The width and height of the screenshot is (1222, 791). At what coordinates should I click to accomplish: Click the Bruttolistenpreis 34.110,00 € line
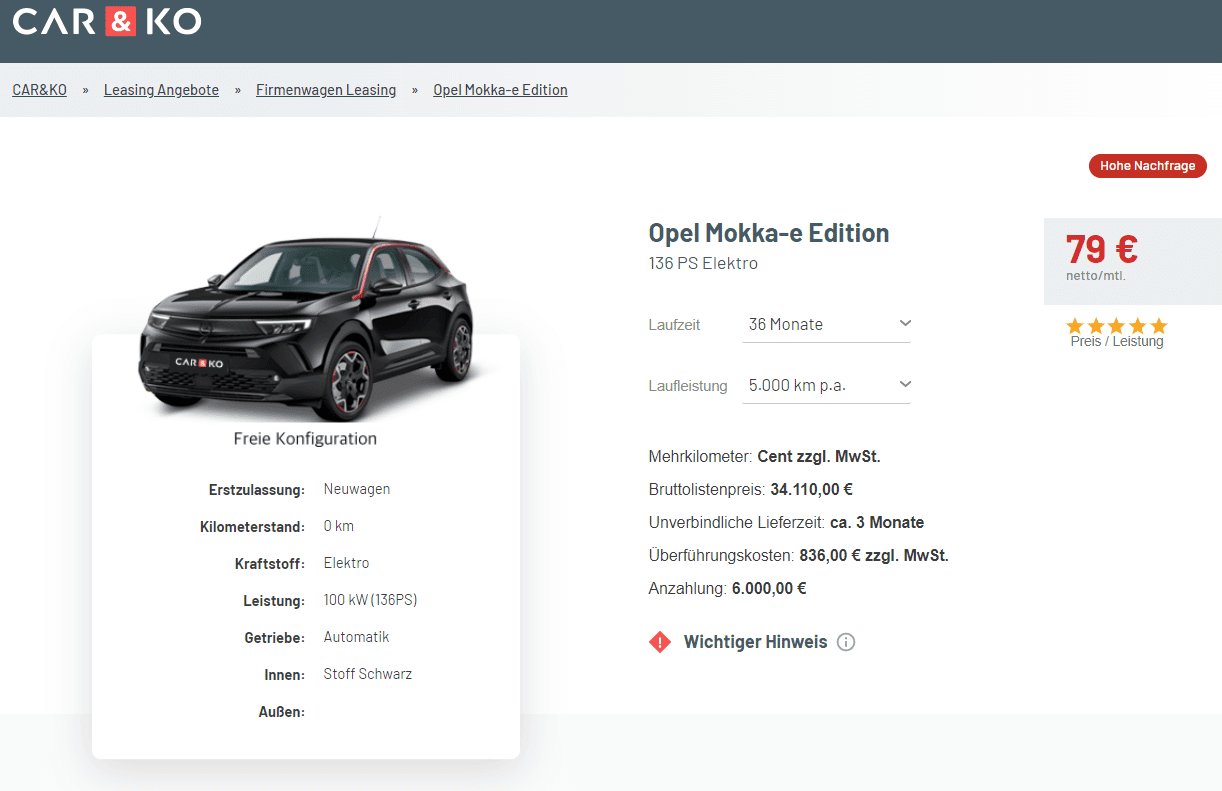pos(751,490)
